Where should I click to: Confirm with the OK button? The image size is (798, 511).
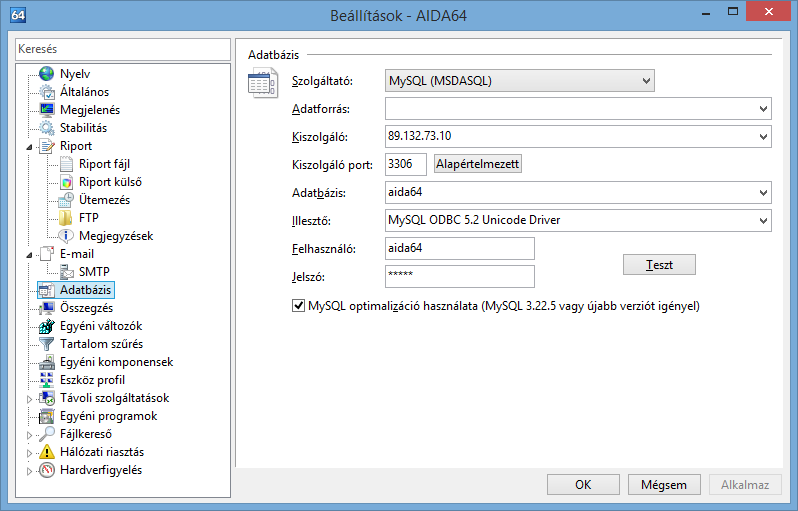click(583, 485)
